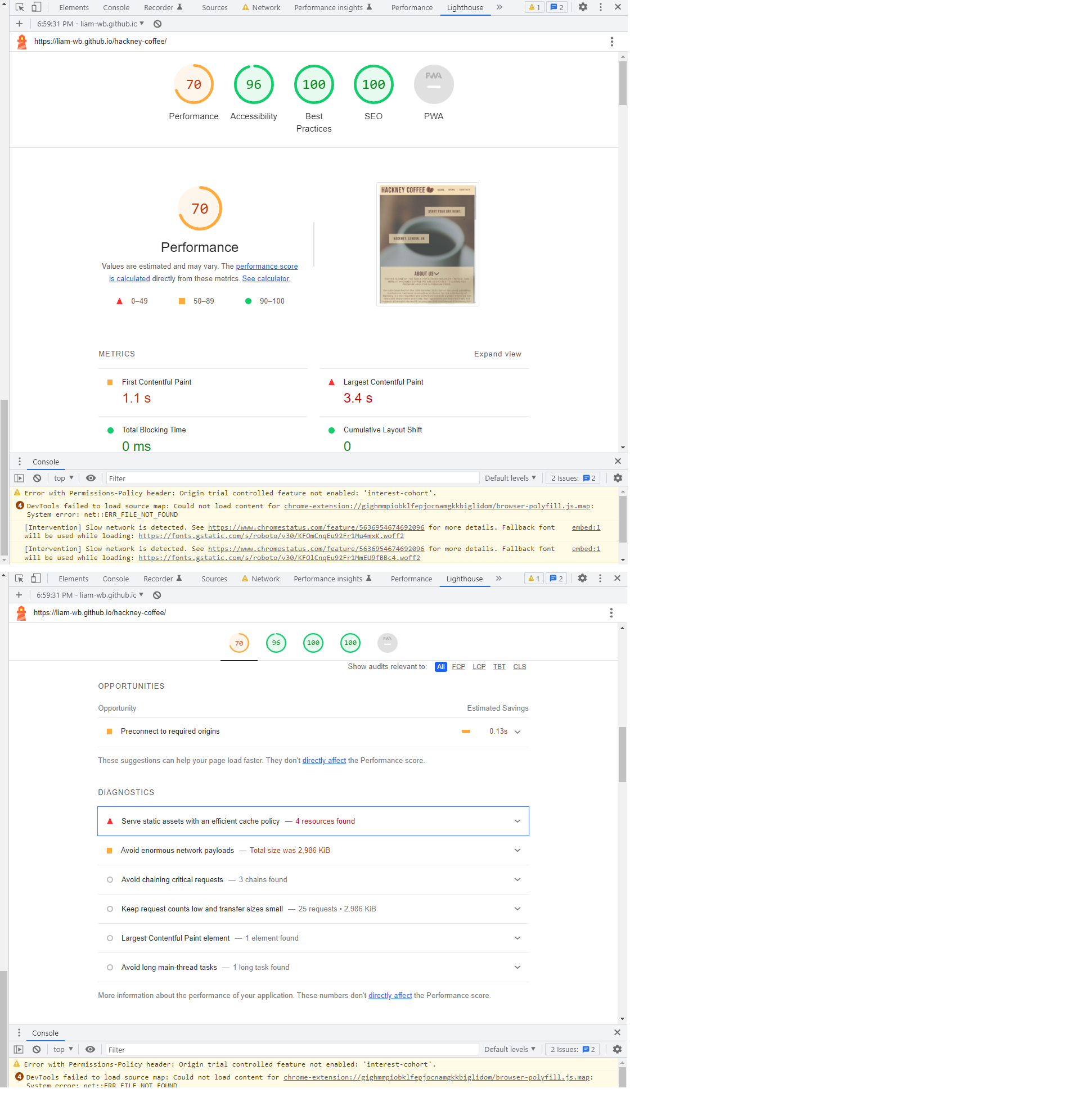The width and height of the screenshot is (1080, 1120).
Task: Open Default levels dropdown in upper console
Action: coord(510,478)
